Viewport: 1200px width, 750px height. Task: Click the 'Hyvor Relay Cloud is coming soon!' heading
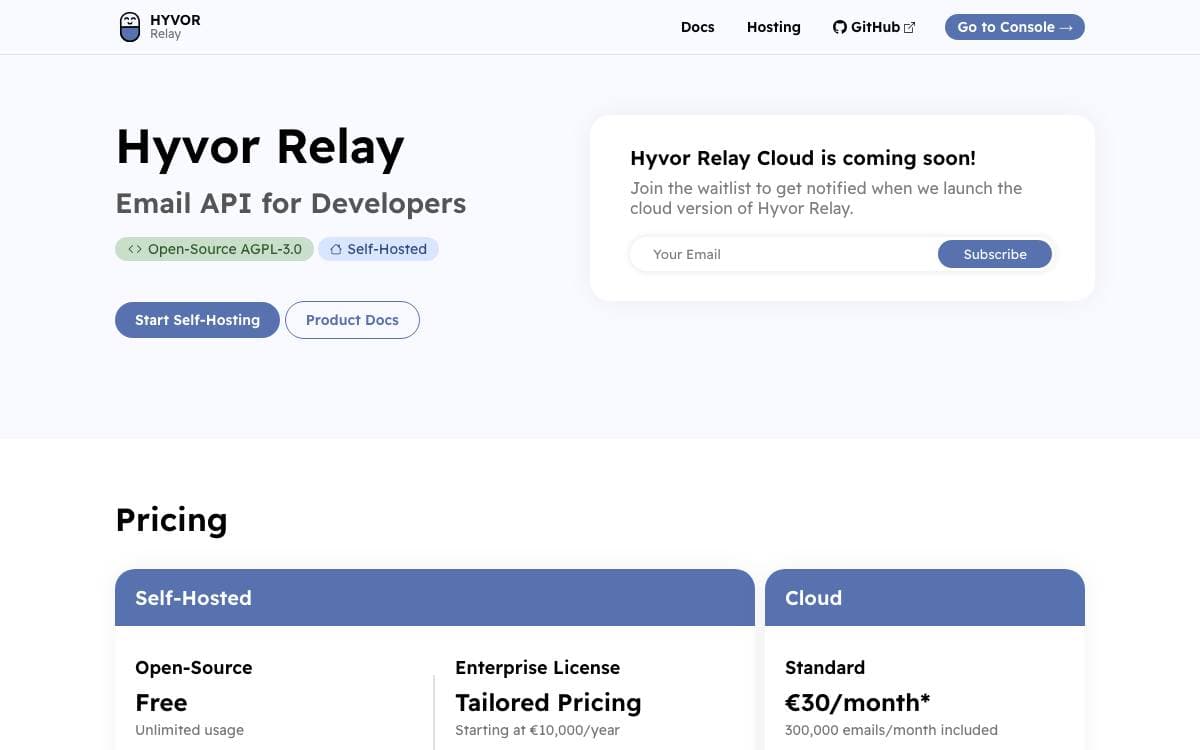click(x=803, y=158)
